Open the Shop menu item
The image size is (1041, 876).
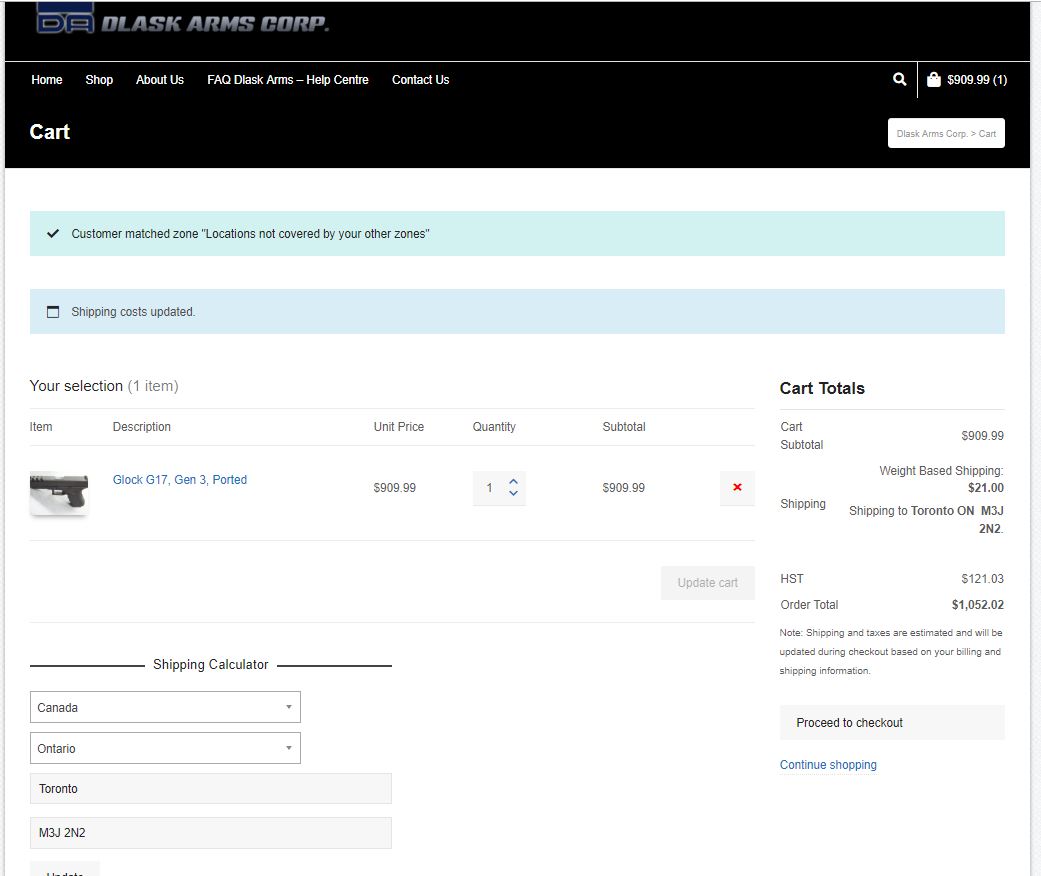pyautogui.click(x=99, y=80)
